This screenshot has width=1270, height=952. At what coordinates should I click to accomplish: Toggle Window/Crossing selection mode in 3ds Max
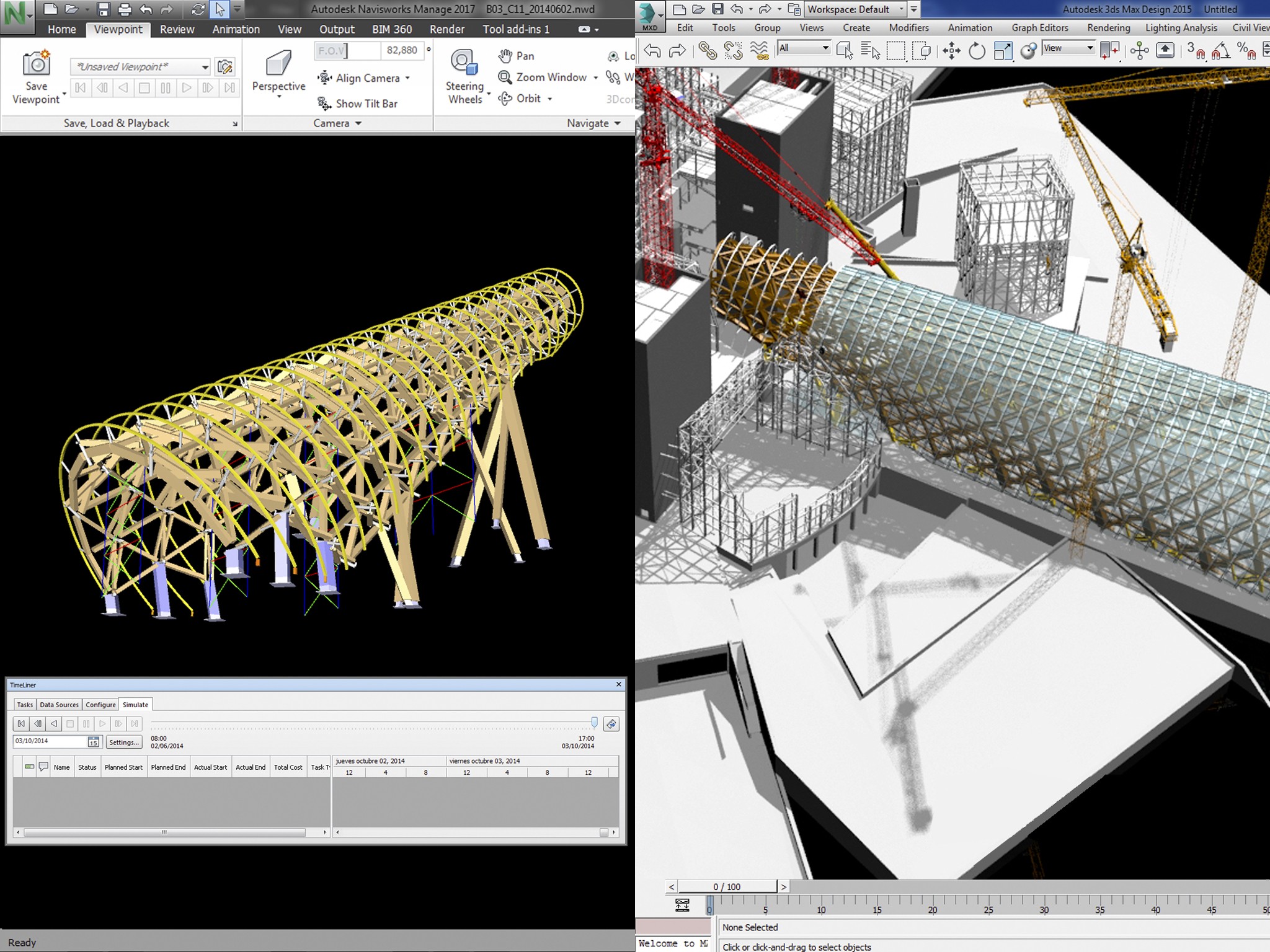click(922, 50)
